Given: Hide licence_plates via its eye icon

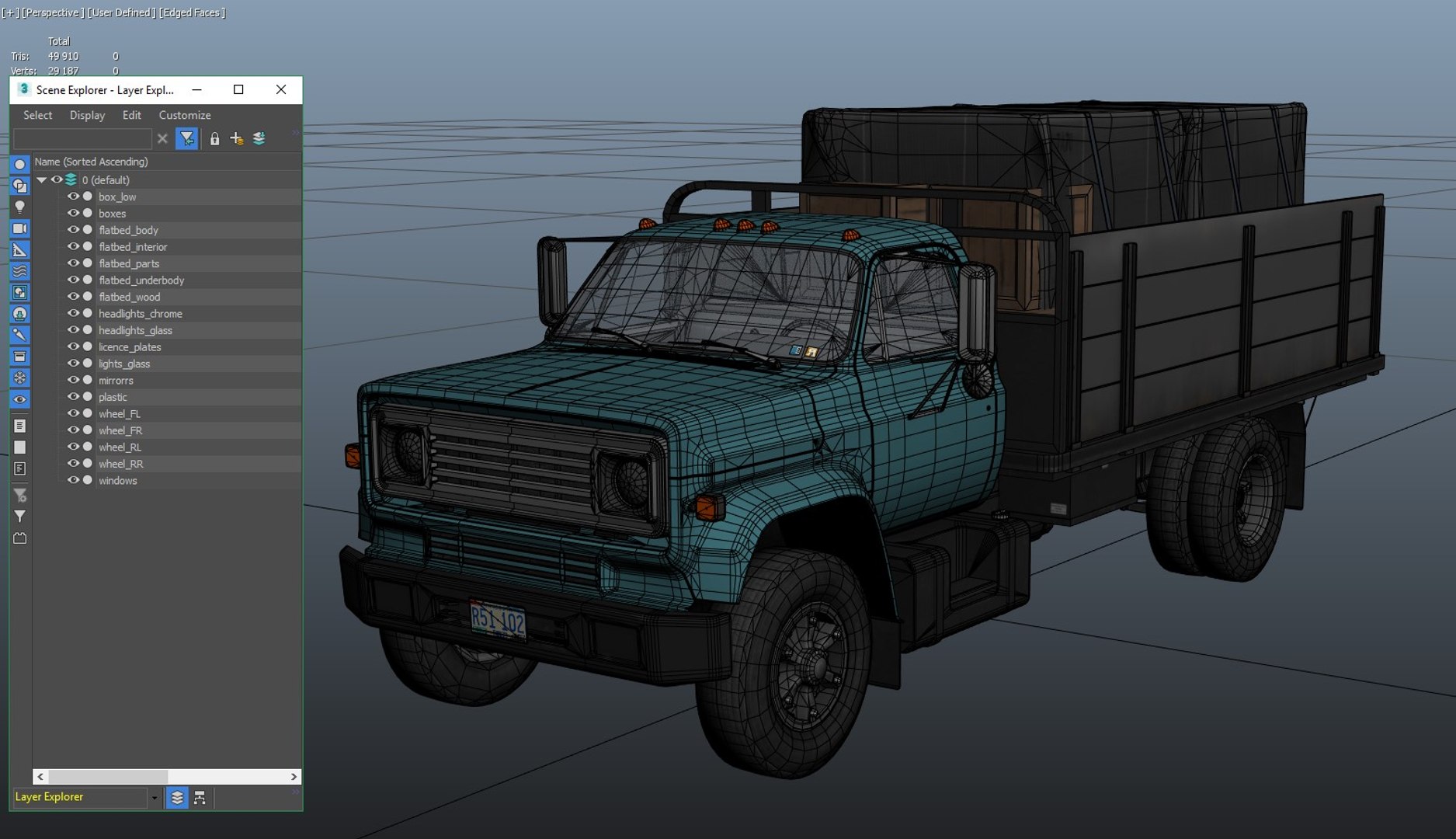Looking at the screenshot, I should click(73, 346).
